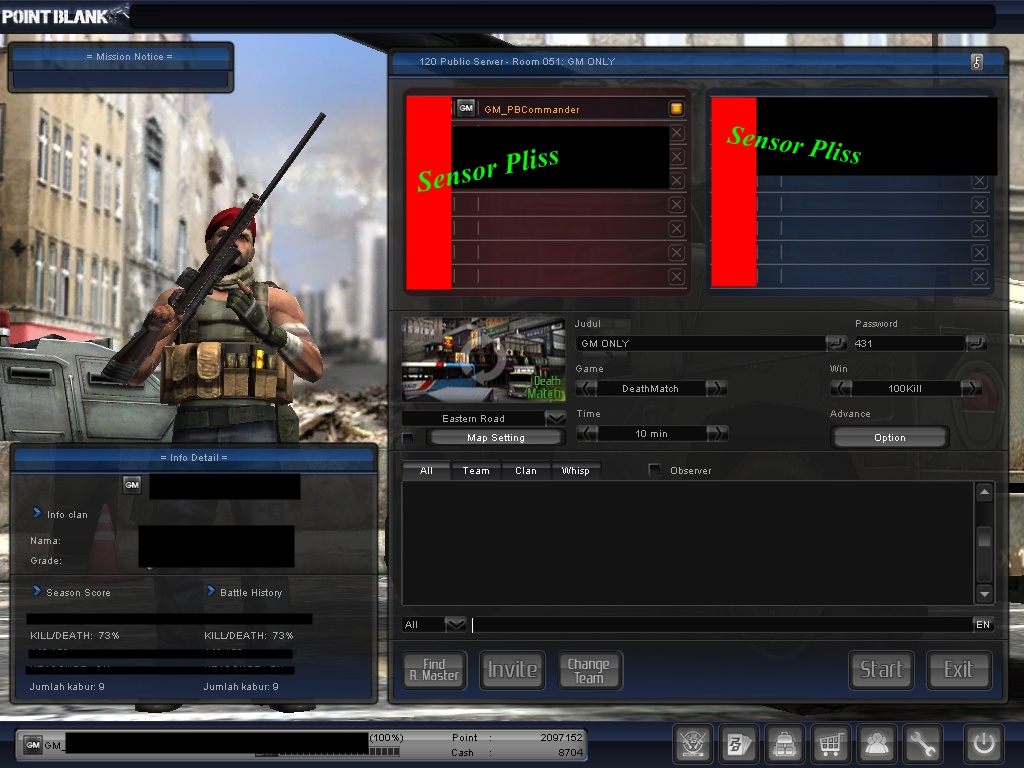Click chat scroll down arrow
This screenshot has height=768, width=1024.
click(984, 594)
